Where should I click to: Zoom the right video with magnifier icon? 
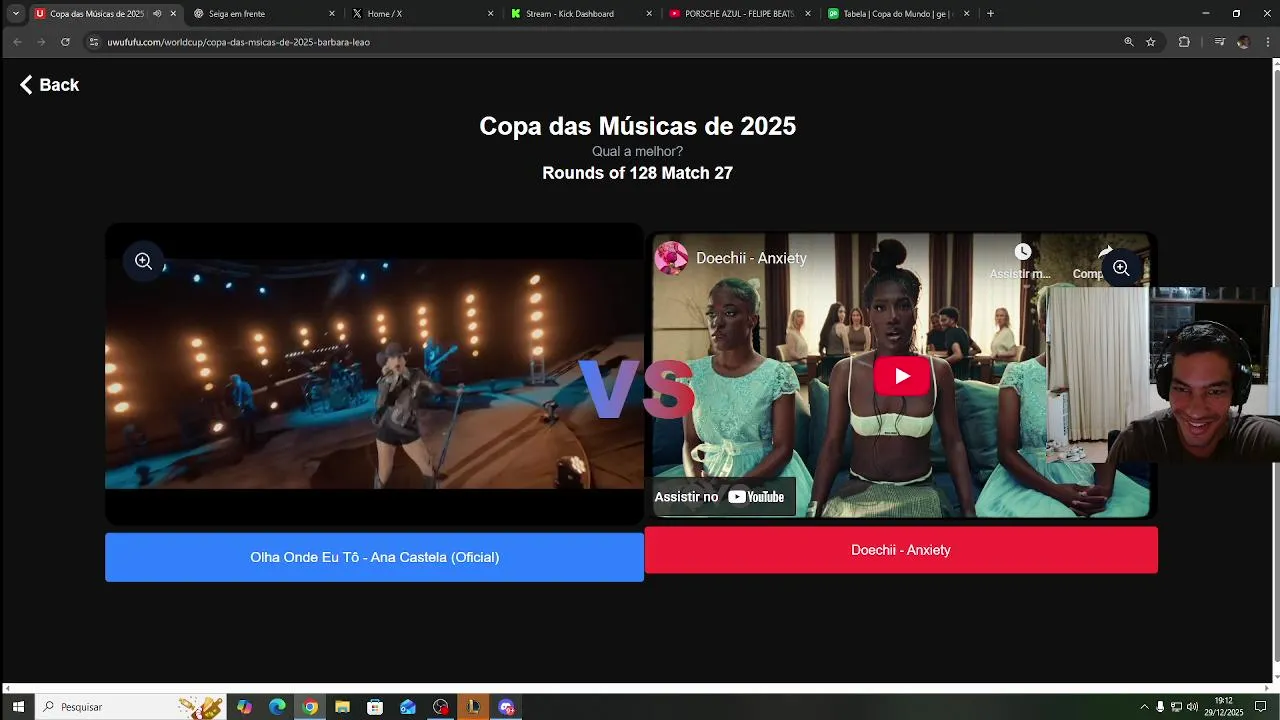1121,268
